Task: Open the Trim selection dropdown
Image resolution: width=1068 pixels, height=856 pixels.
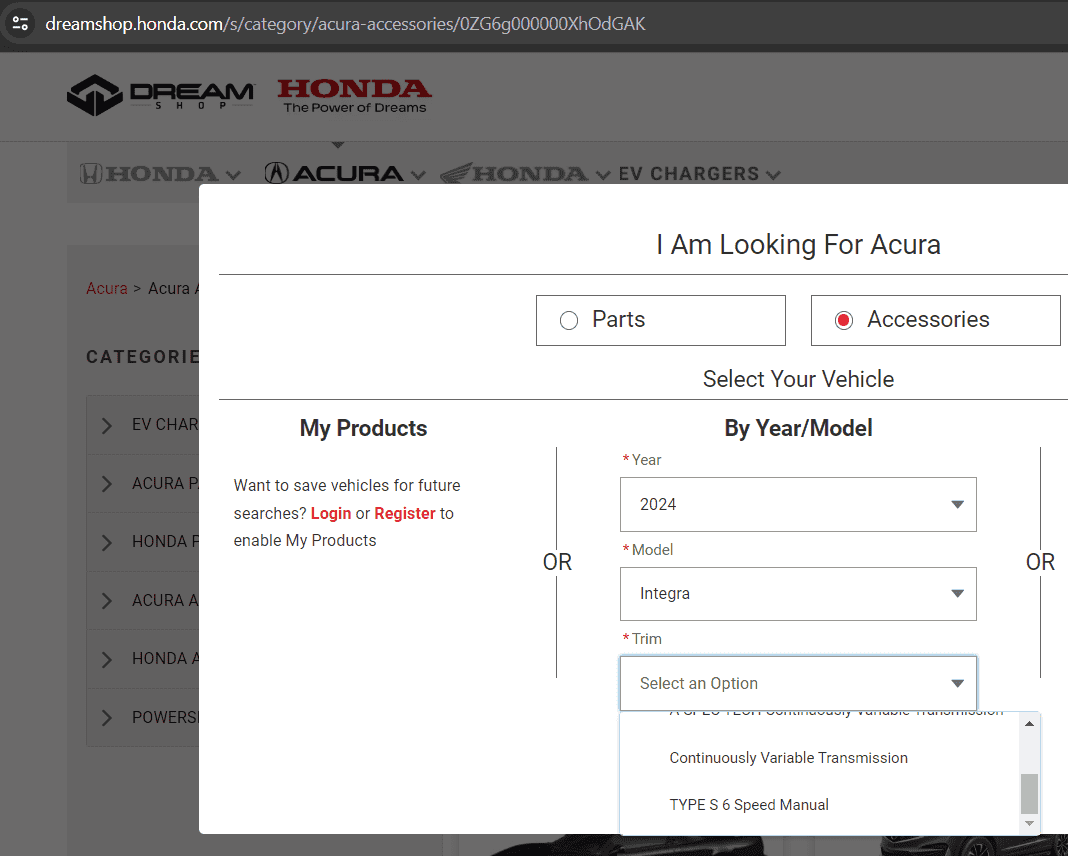Action: click(x=798, y=683)
